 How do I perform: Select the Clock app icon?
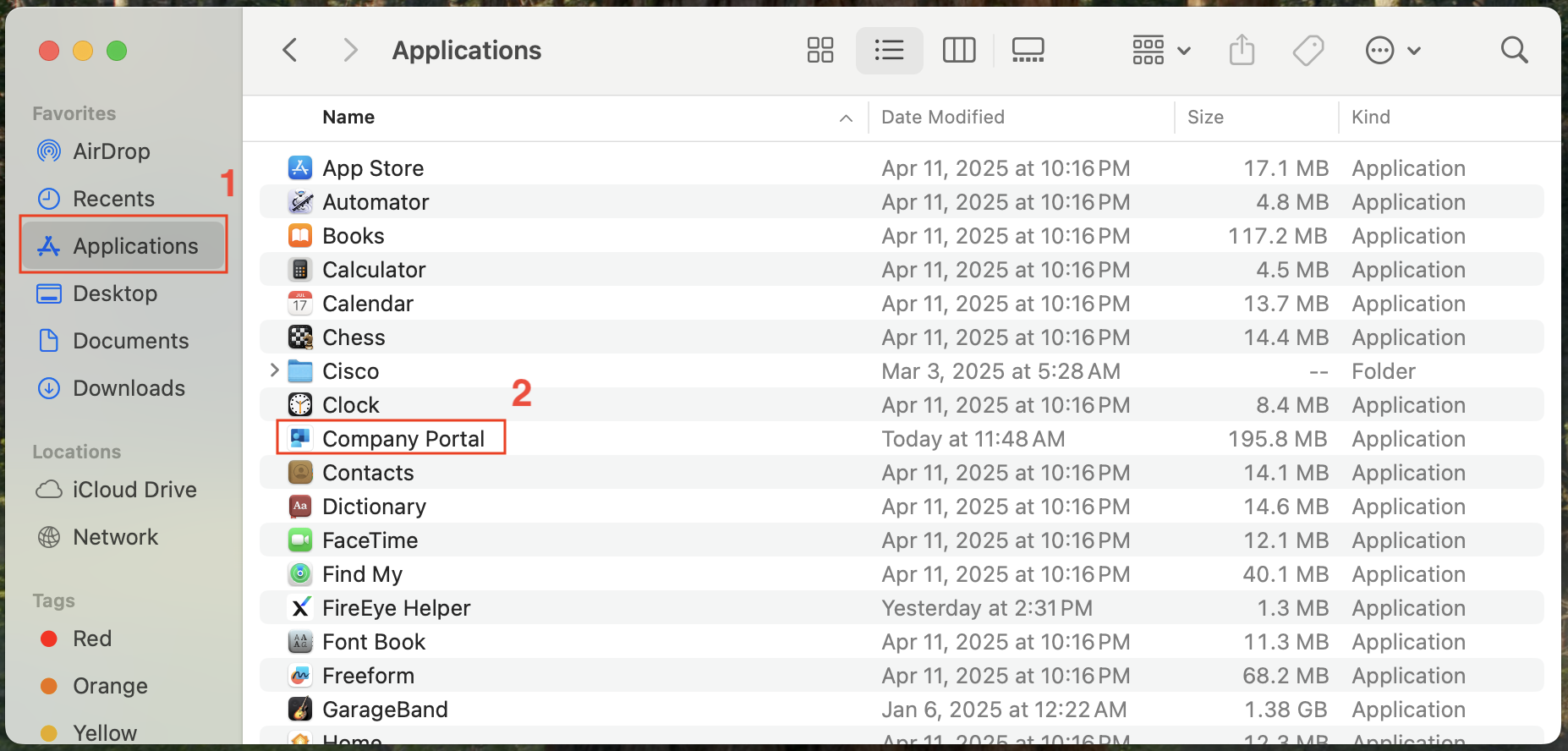pyautogui.click(x=300, y=404)
